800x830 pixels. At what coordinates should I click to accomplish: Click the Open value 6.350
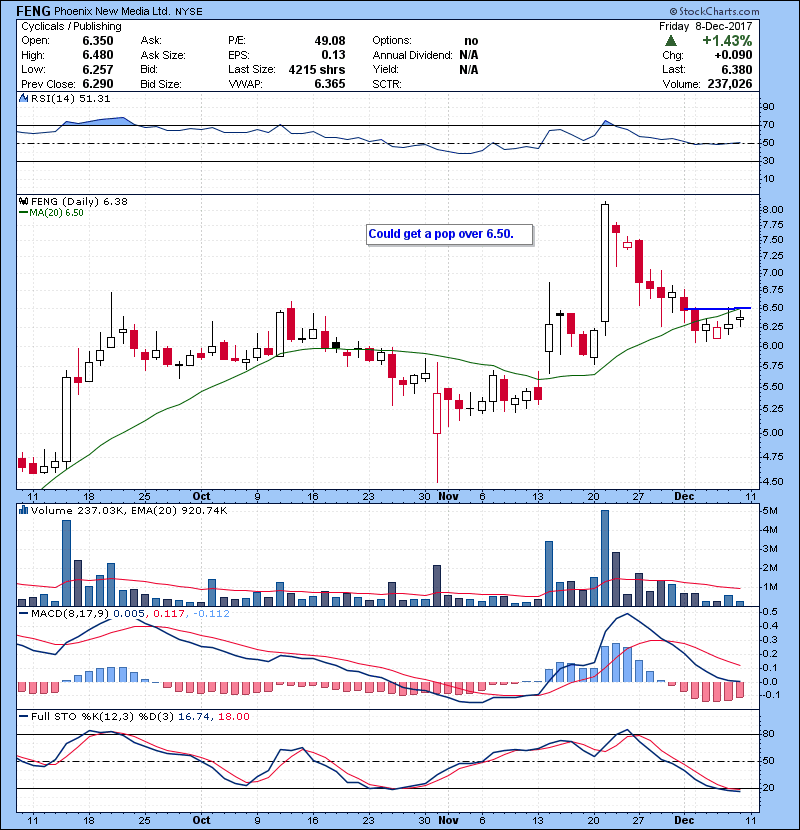[x=98, y=41]
